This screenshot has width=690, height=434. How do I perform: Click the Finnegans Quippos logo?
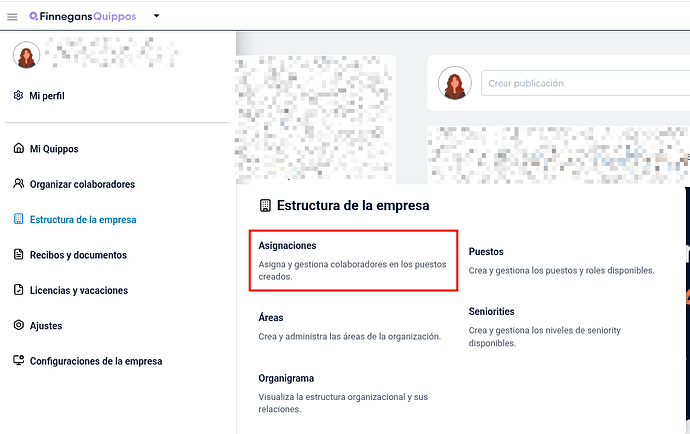point(83,17)
